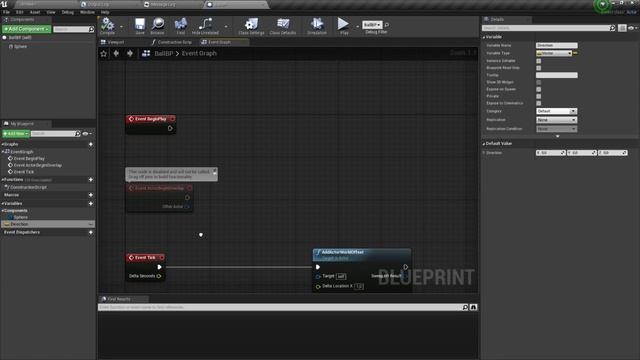Add new function with plus icon
Image resolution: width=640 pixels, height=360 pixels.
(91, 180)
